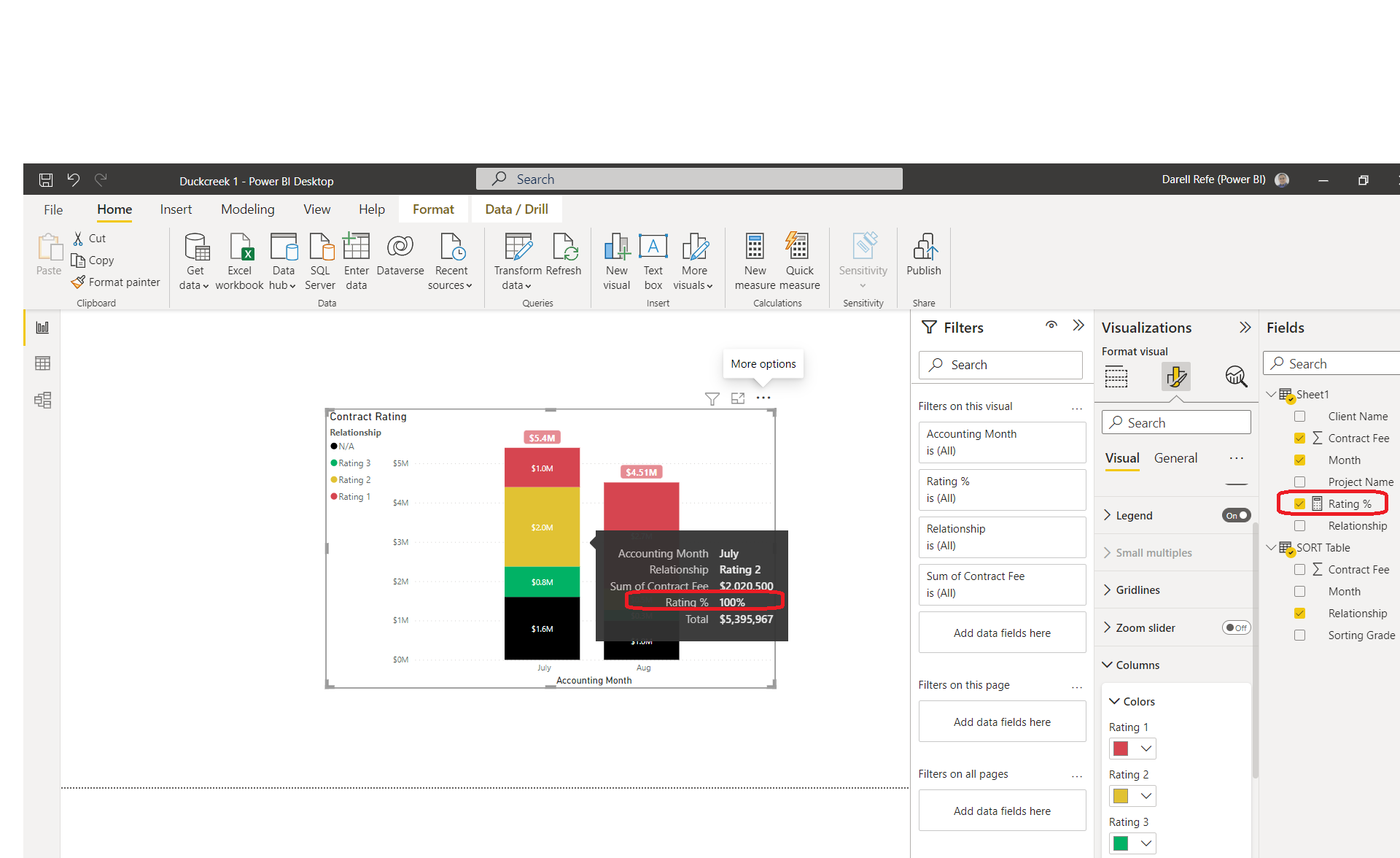The image size is (1400, 858).
Task: Open the Analytics pane magnifier icon
Action: (x=1236, y=377)
